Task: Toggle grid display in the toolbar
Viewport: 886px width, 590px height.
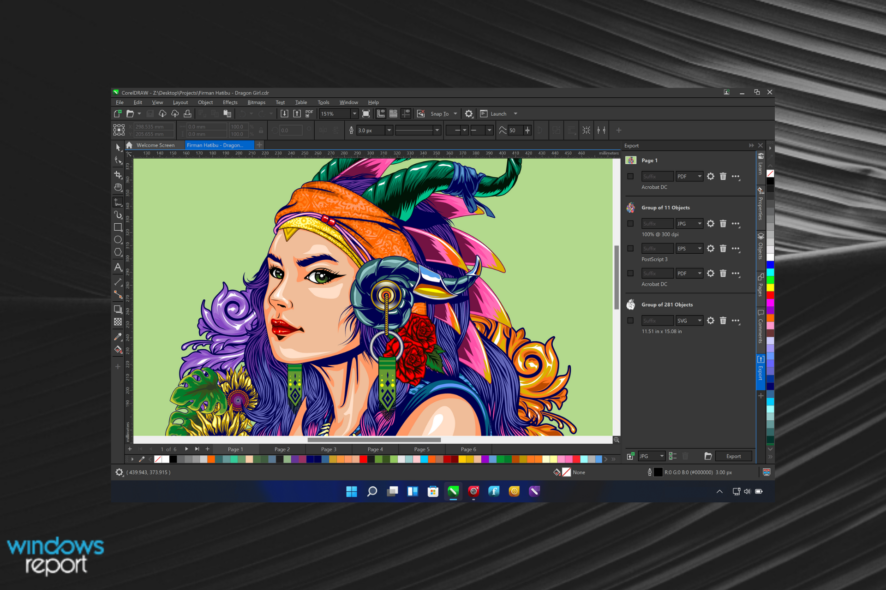Action: click(393, 114)
